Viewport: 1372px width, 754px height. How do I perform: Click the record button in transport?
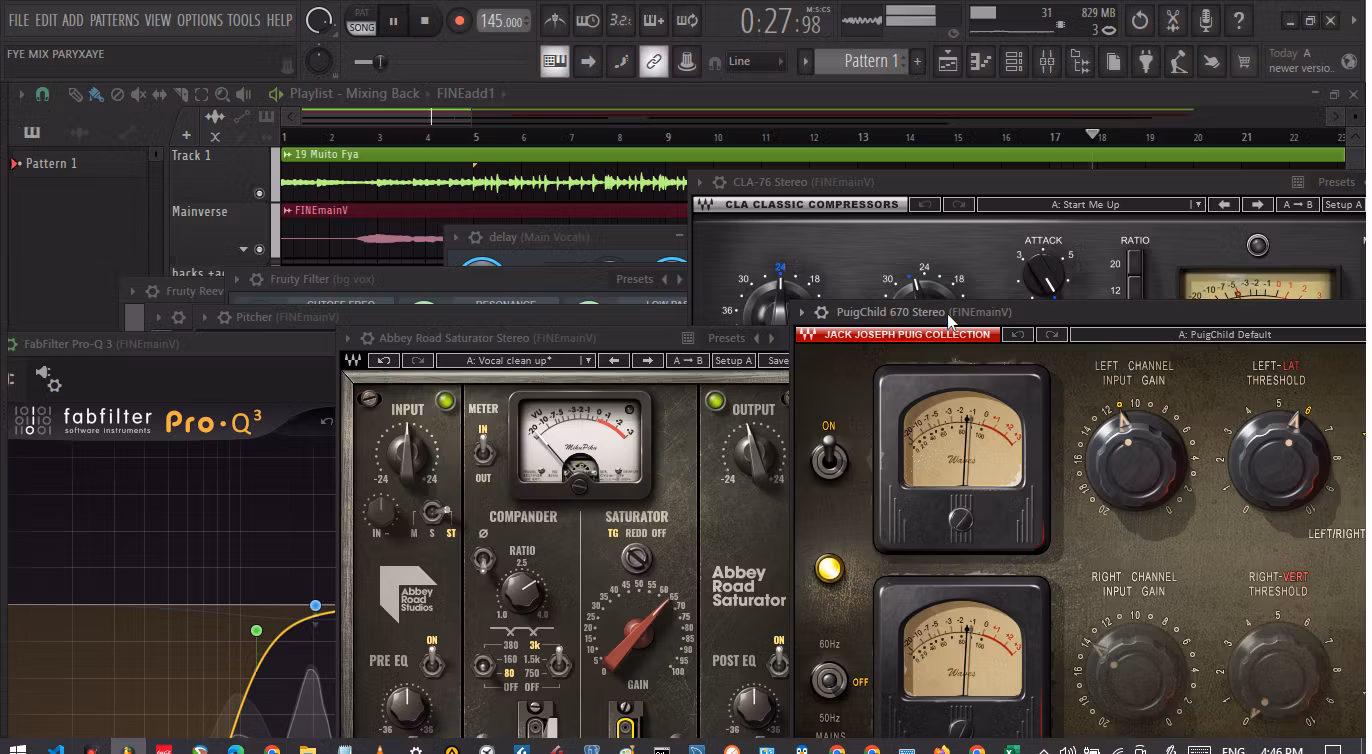pyautogui.click(x=459, y=20)
